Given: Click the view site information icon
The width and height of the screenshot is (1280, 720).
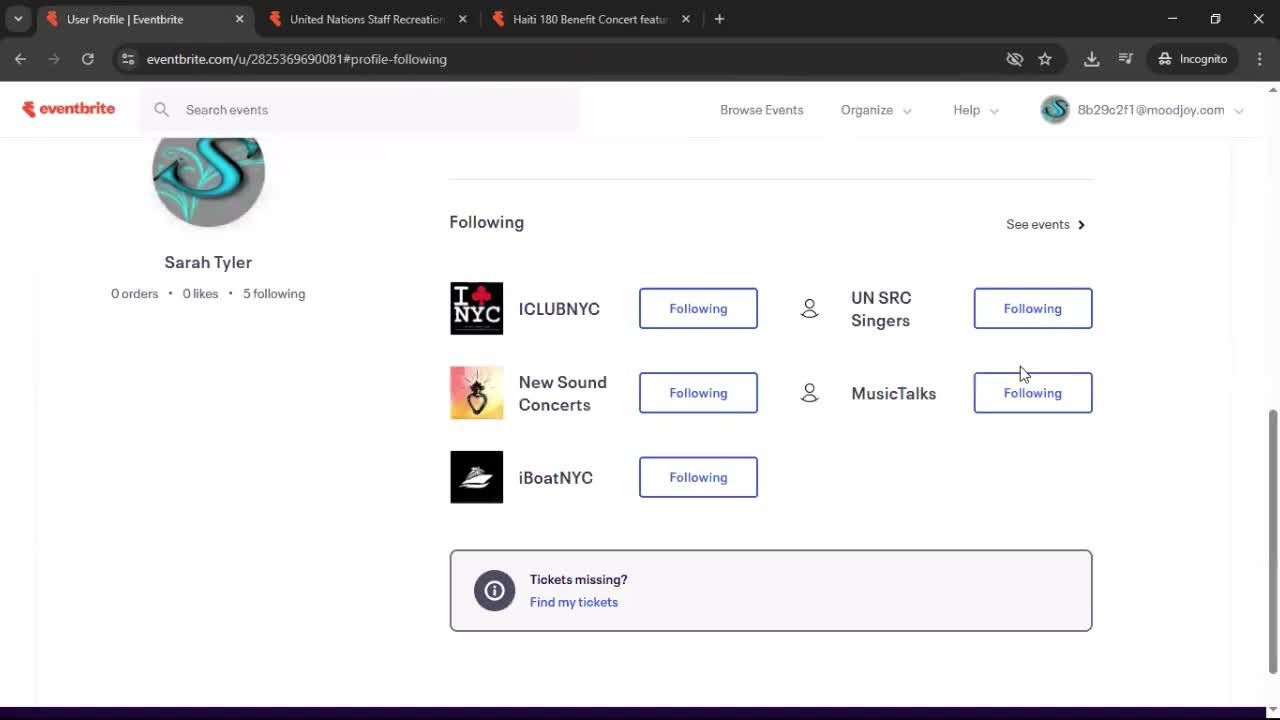Looking at the screenshot, I should (128, 59).
